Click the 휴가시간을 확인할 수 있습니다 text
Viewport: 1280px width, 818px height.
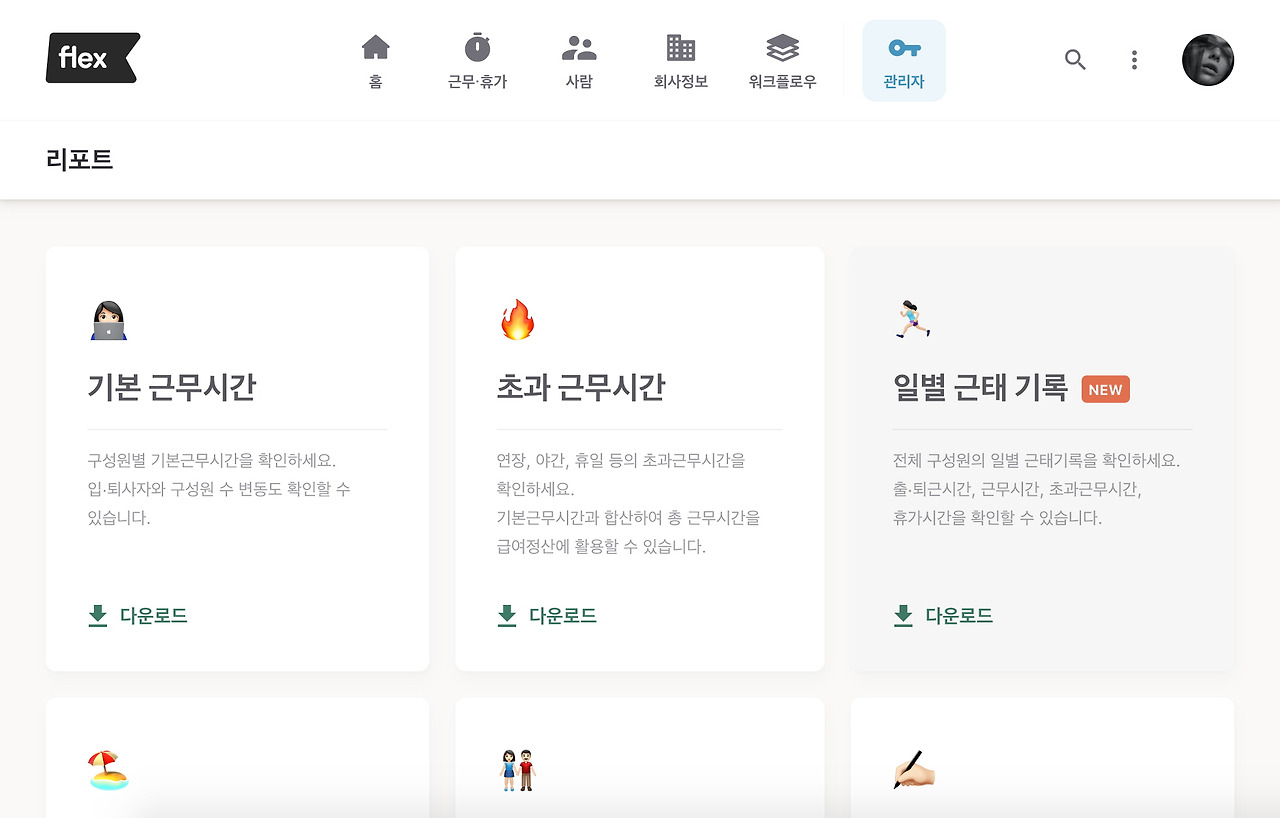(997, 518)
